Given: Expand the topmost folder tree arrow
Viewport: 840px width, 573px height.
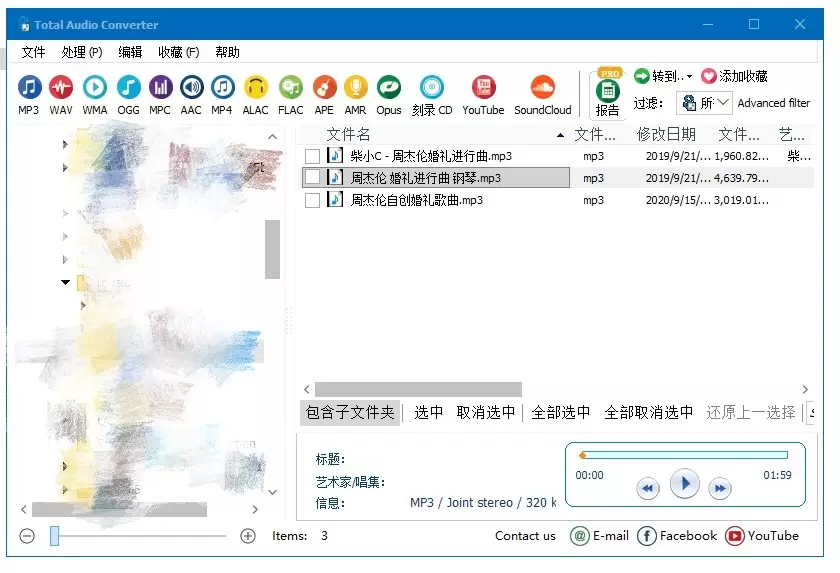Looking at the screenshot, I should 65,144.
